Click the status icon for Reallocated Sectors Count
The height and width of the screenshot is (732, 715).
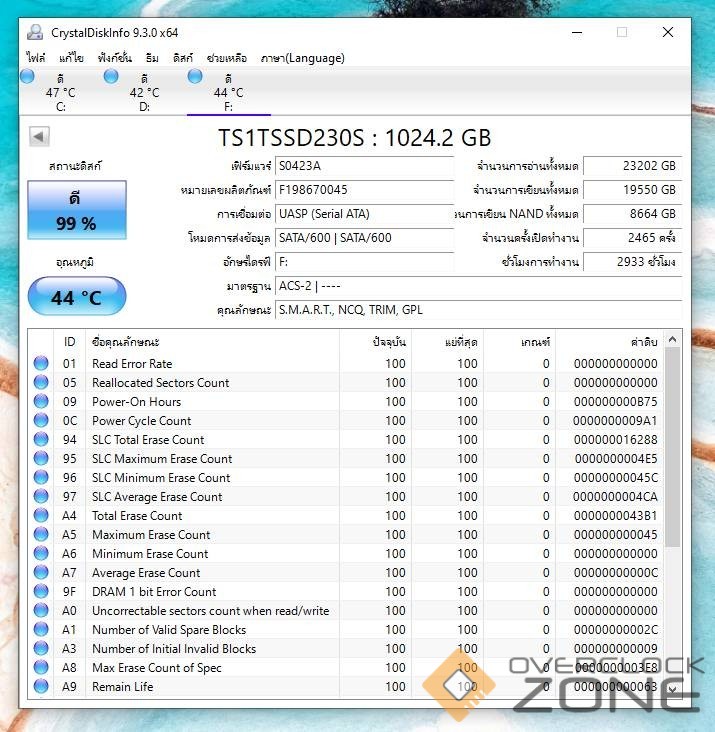41,382
